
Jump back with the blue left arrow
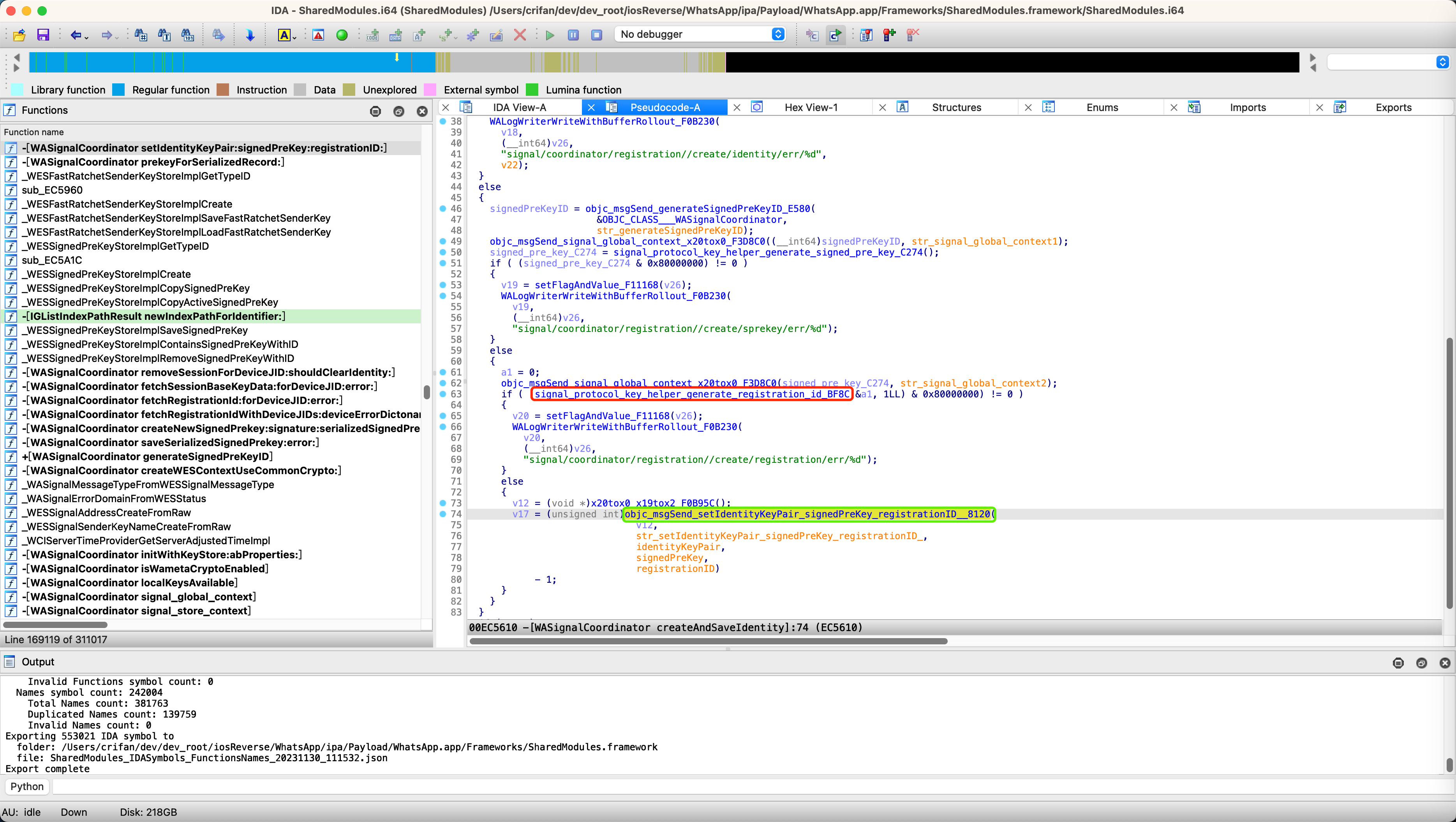[75, 35]
